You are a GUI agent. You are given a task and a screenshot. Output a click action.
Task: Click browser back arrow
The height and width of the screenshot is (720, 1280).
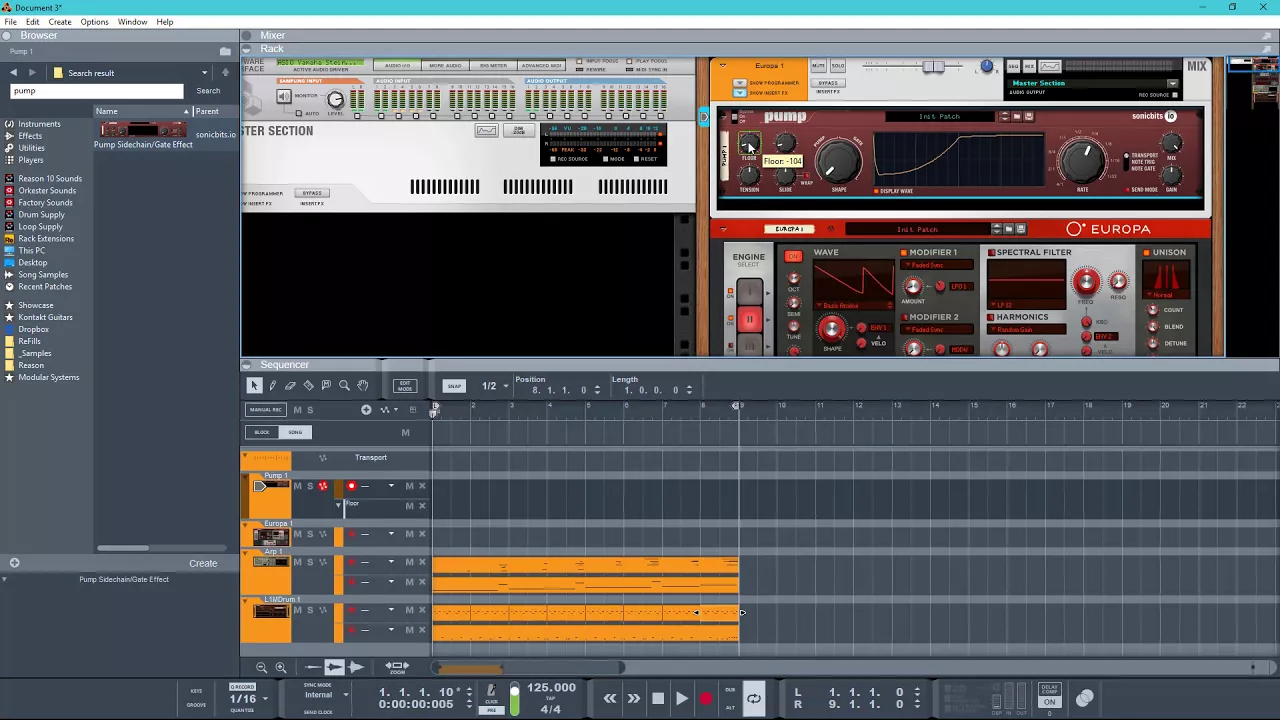(13, 72)
